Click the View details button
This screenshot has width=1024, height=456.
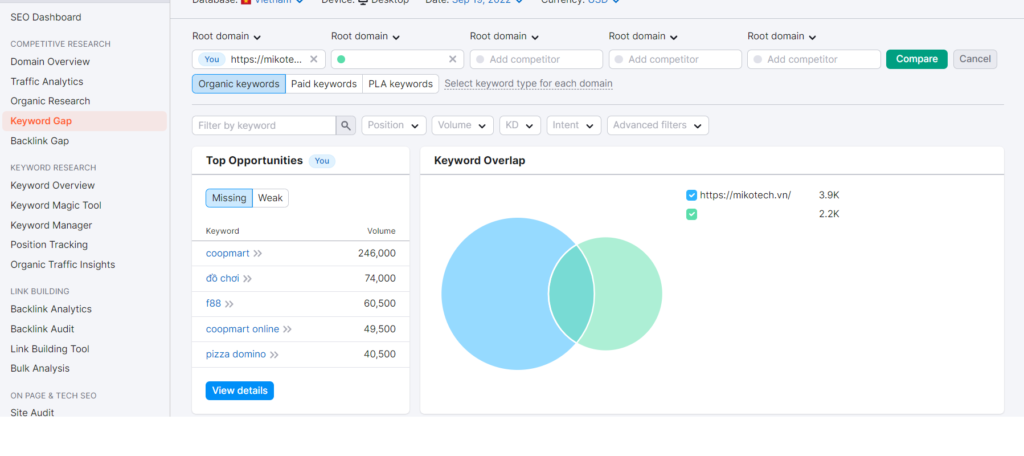pyautogui.click(x=239, y=390)
